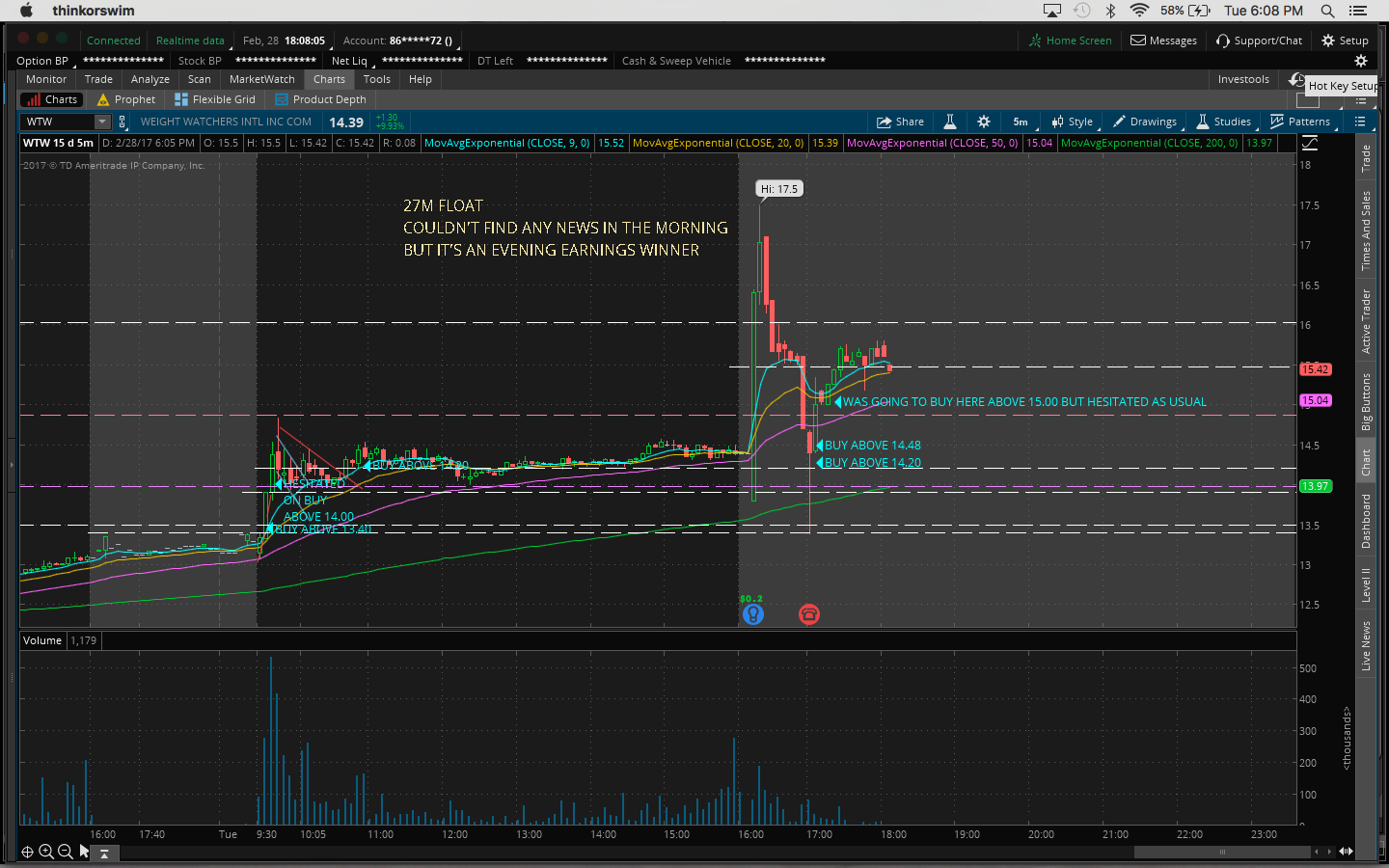Image resolution: width=1389 pixels, height=868 pixels.
Task: Click the Bluetooth icon in the menu bar
Action: [x=1110, y=11]
